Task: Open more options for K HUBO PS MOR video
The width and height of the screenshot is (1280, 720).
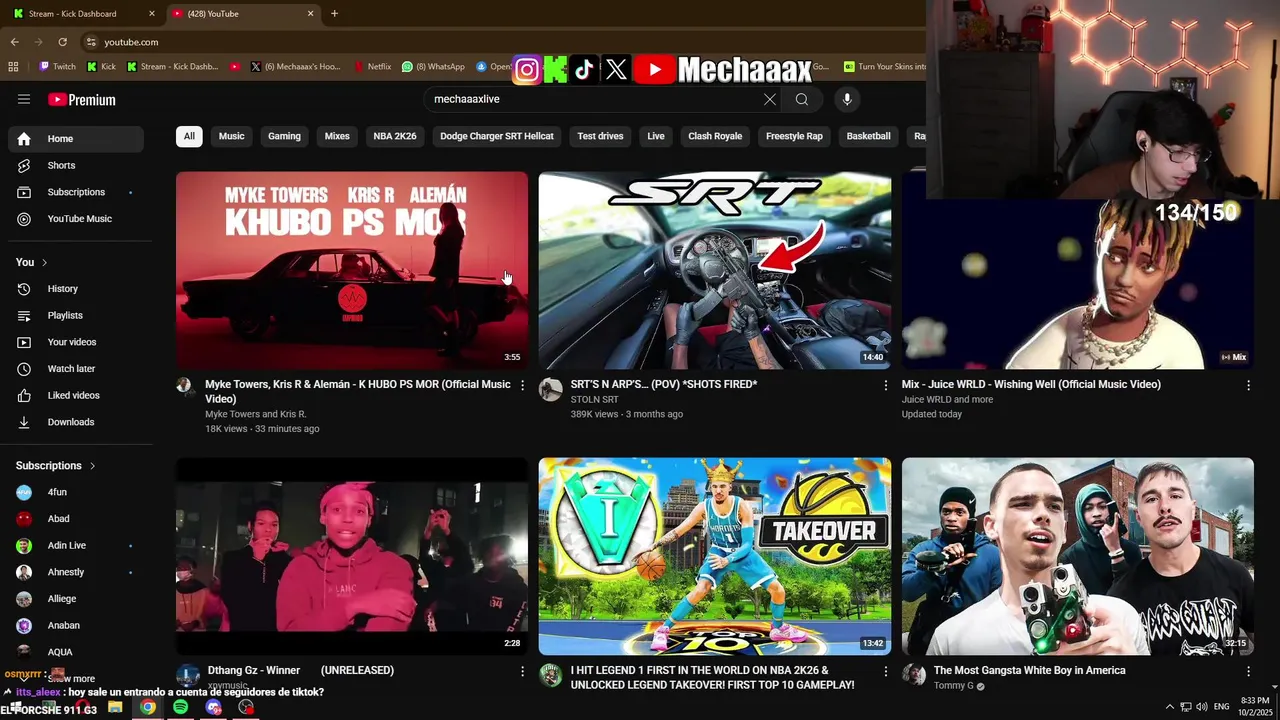Action: (x=522, y=385)
